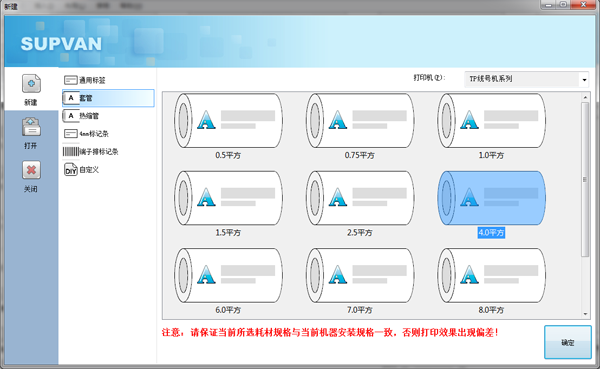Click the selected 4.0平方 text label

[x=491, y=232]
